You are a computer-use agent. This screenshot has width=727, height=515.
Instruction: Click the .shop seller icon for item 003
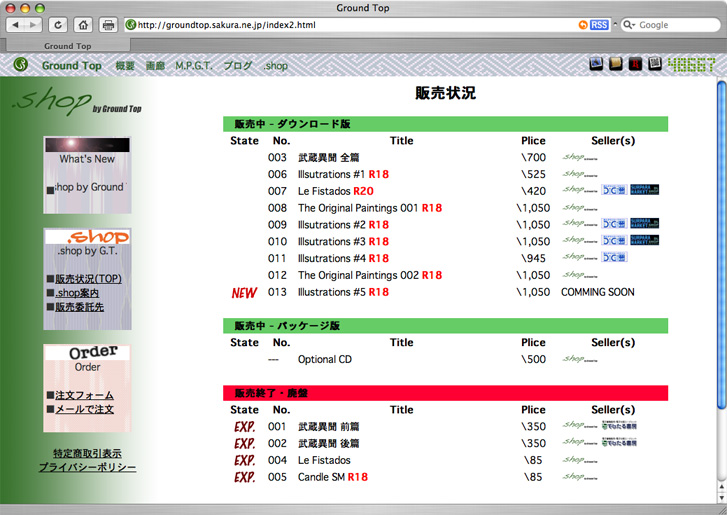580,158
